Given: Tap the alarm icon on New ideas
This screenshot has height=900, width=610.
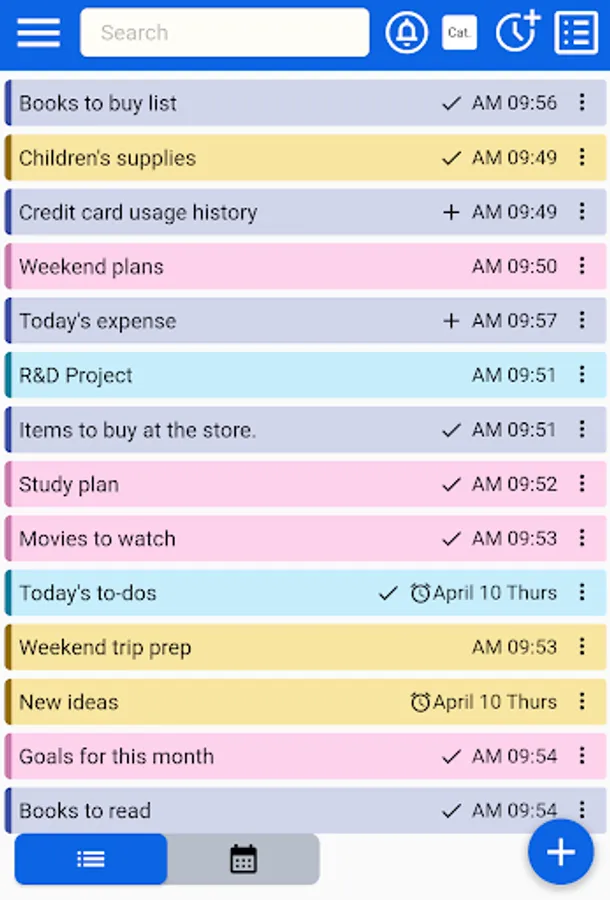Looking at the screenshot, I should coord(422,702).
